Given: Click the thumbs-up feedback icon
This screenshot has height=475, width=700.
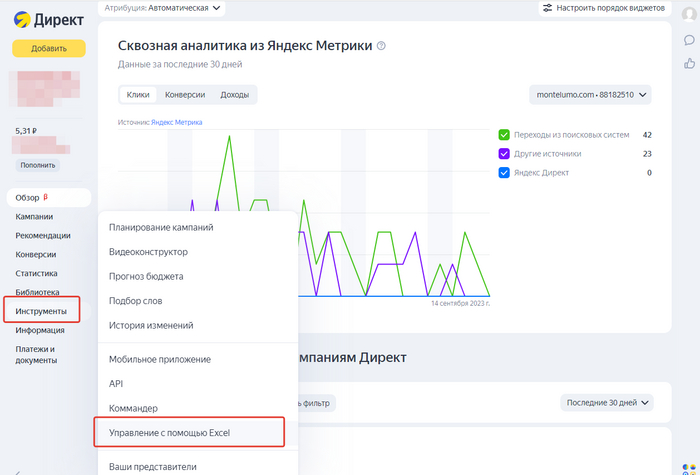Looking at the screenshot, I should [x=689, y=63].
